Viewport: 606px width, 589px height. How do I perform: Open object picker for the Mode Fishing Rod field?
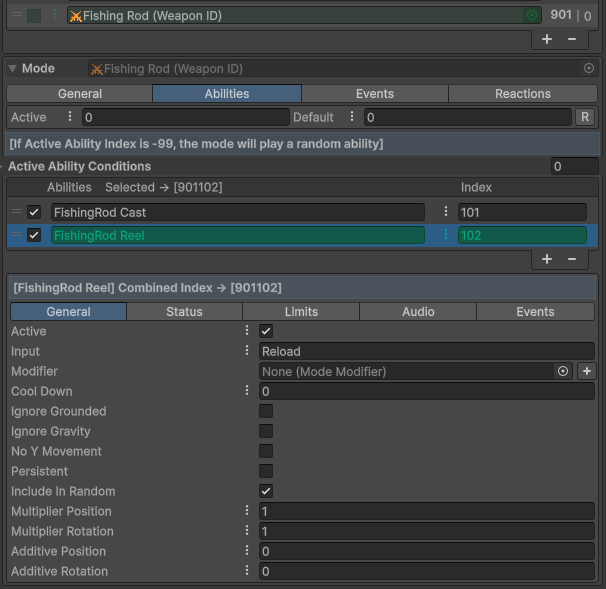coord(589,69)
